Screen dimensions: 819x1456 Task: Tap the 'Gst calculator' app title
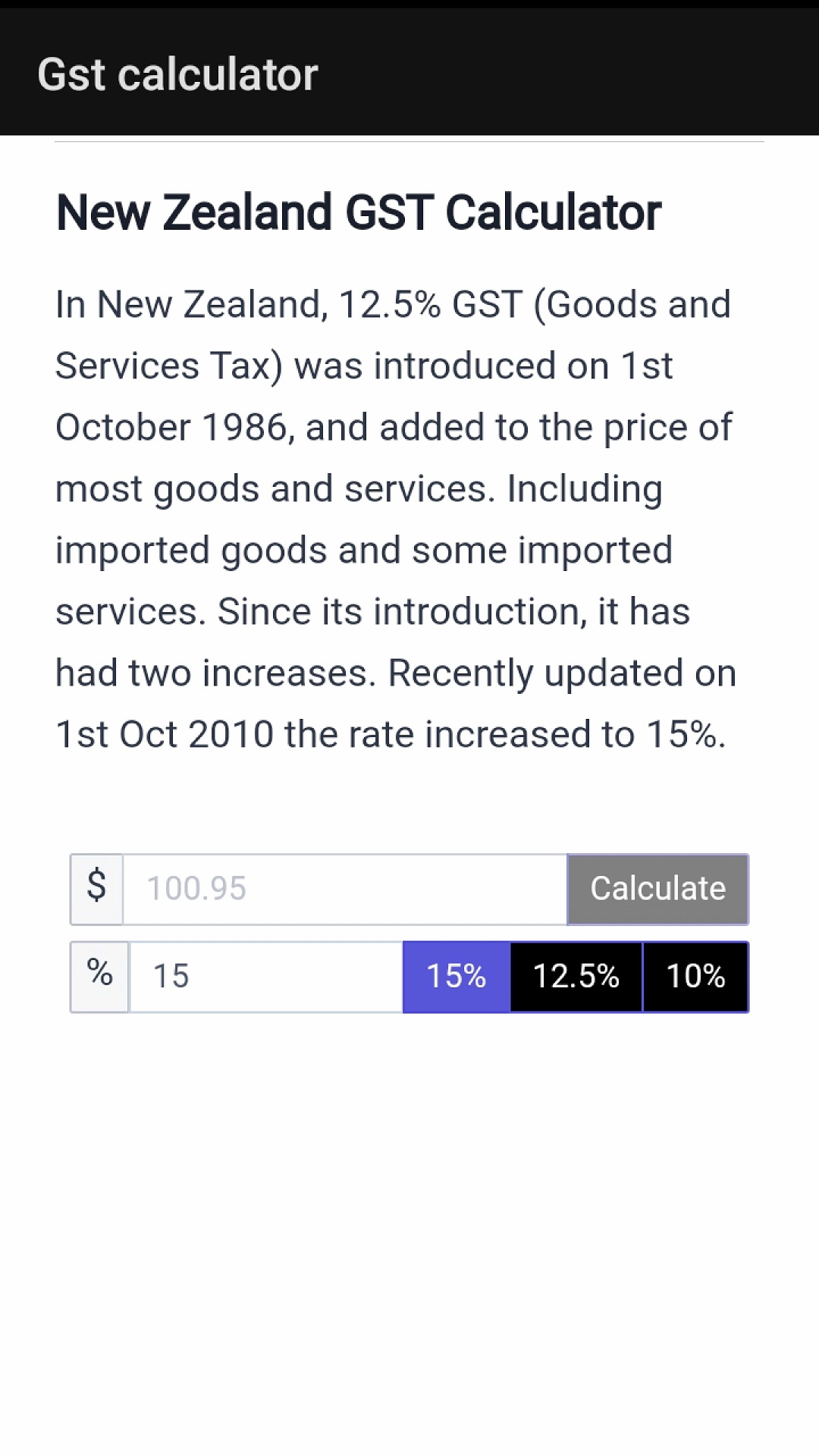(178, 74)
